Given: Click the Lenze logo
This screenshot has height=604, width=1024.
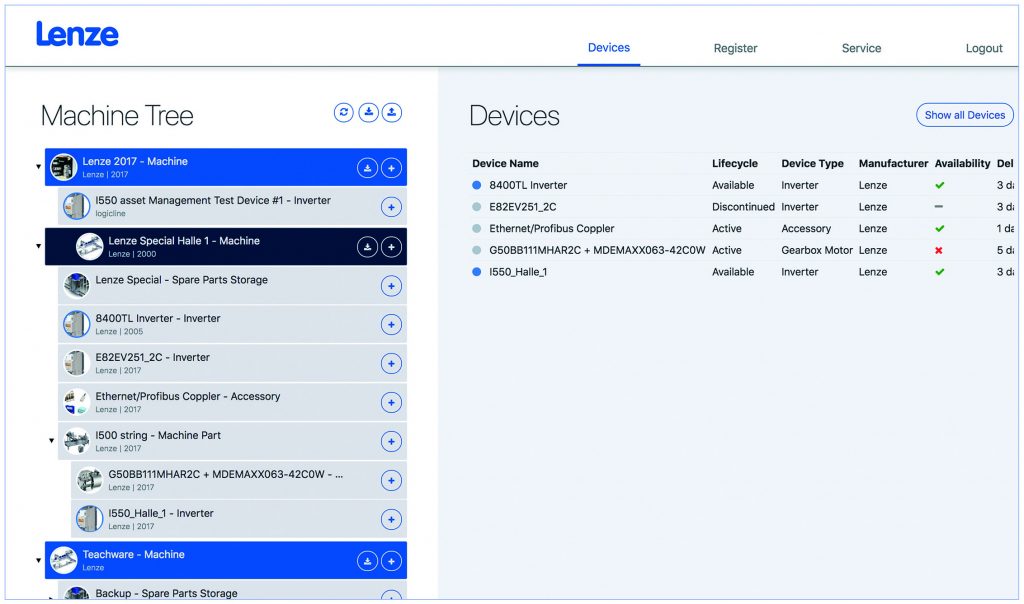Looking at the screenshot, I should pos(78,34).
